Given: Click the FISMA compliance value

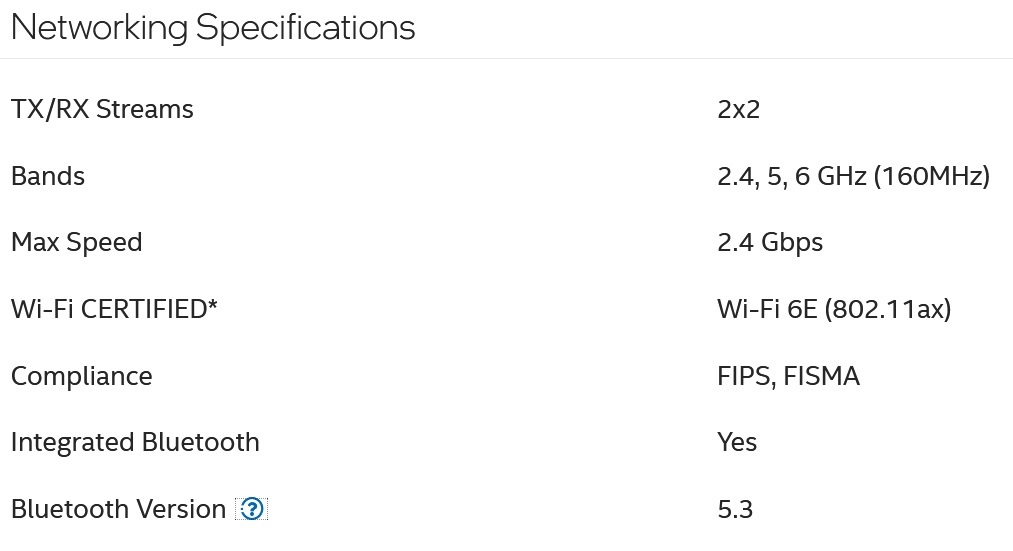Looking at the screenshot, I should coord(822,376).
